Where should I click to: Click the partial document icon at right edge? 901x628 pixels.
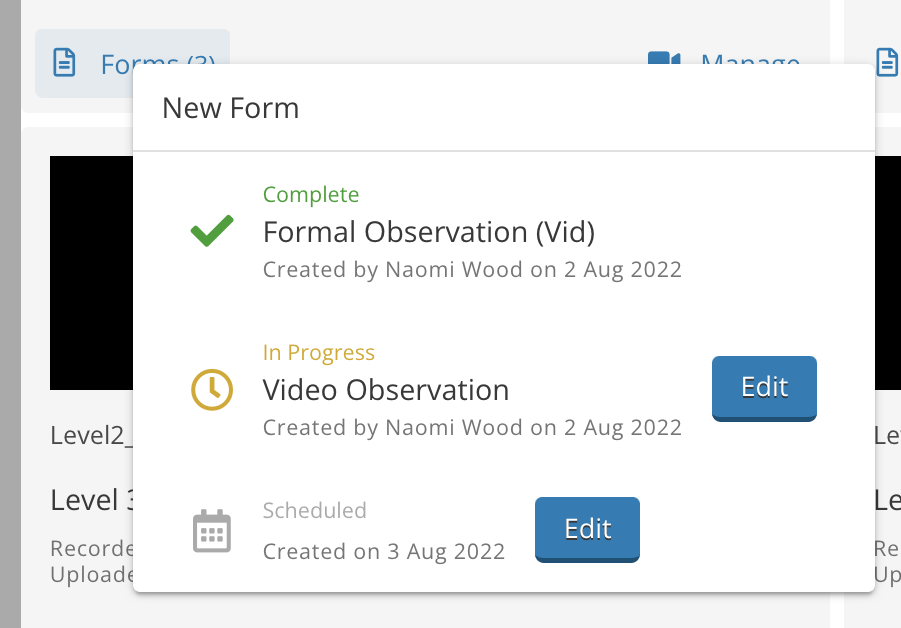point(887,62)
